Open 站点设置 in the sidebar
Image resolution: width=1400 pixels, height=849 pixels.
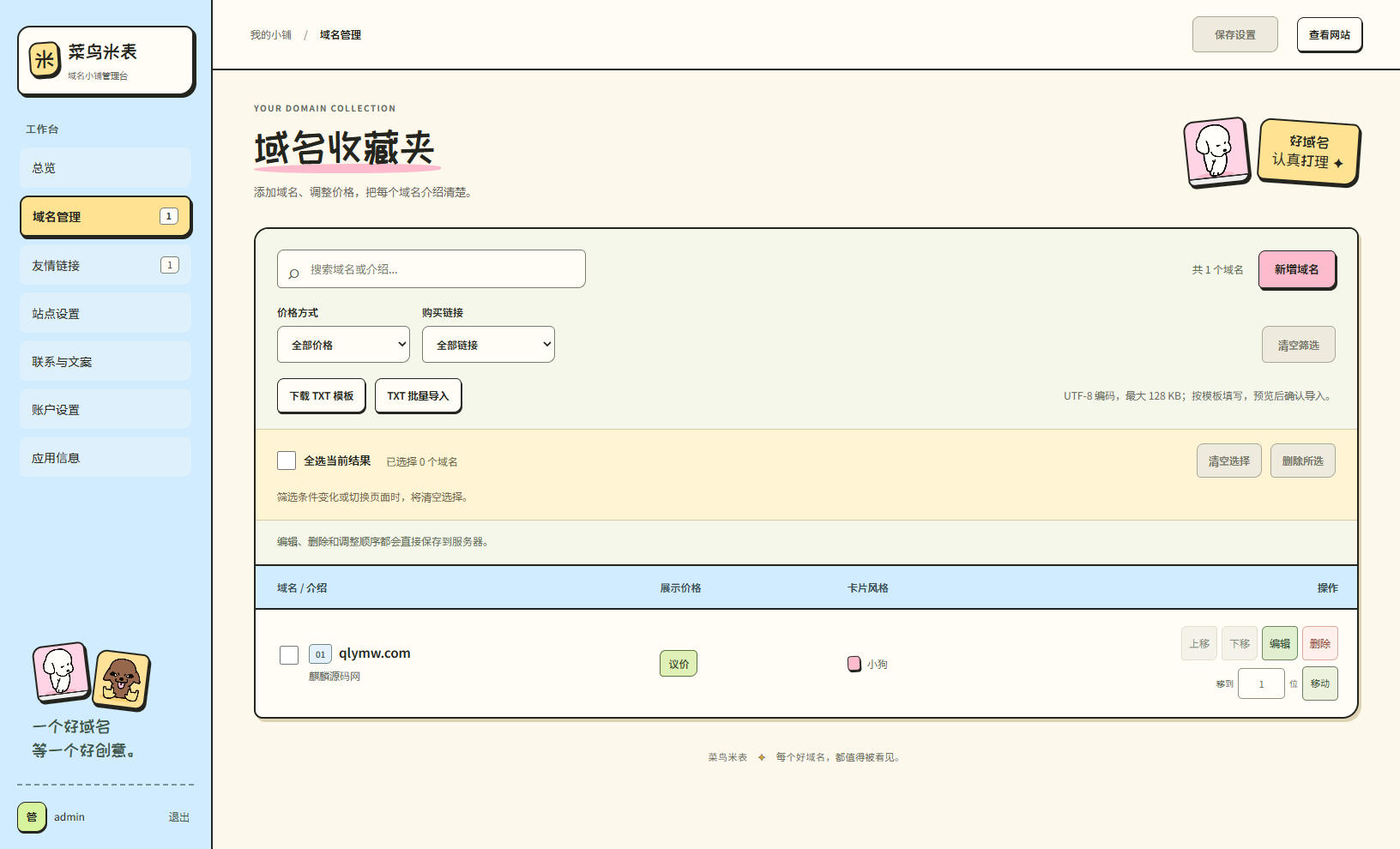[106, 314]
